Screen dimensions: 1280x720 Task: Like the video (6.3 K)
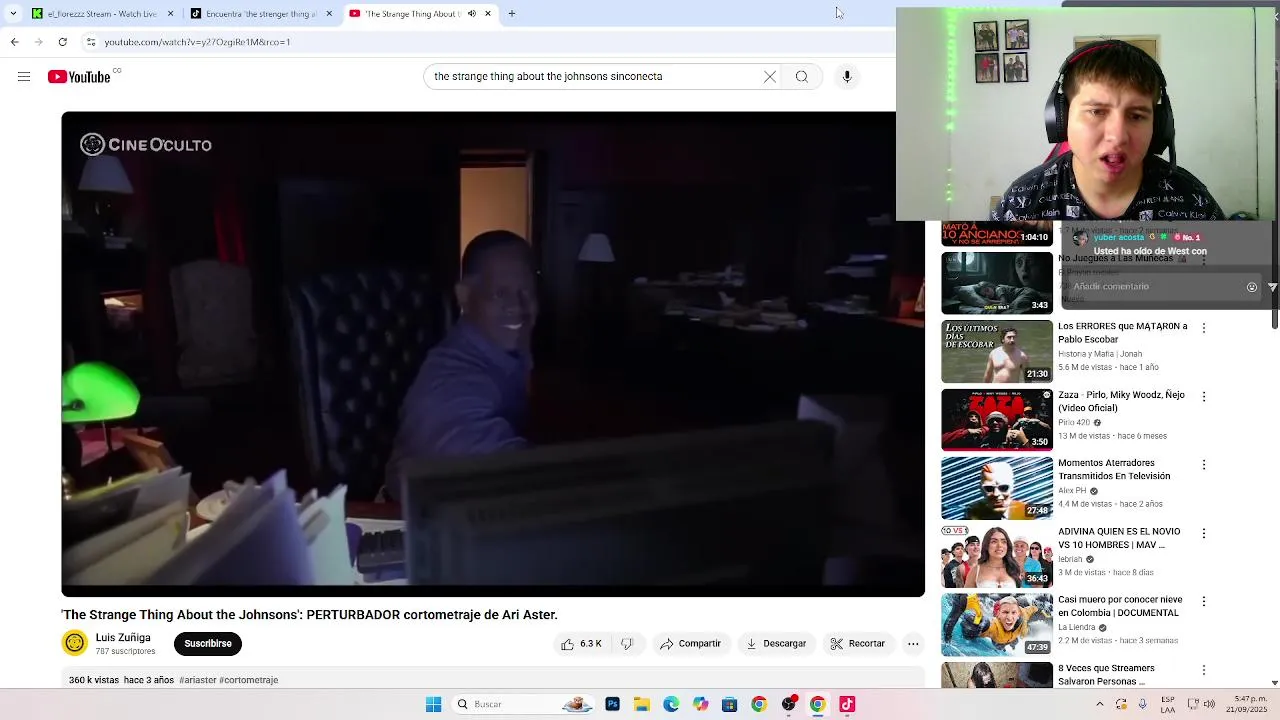[581, 644]
